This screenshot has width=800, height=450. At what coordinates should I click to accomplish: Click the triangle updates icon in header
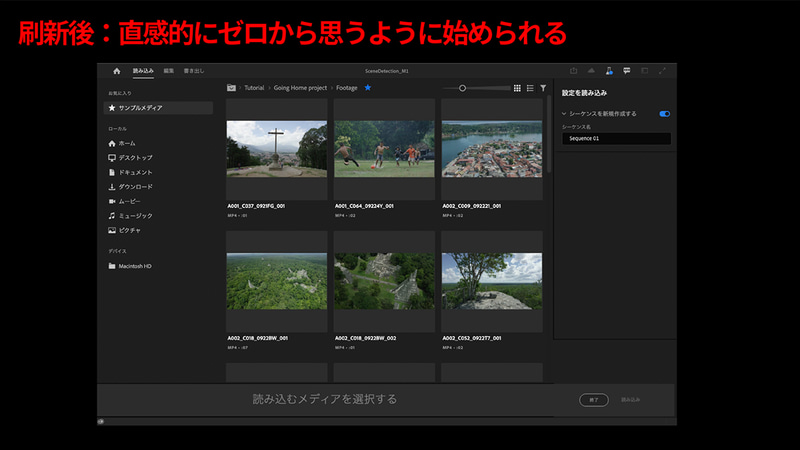[591, 71]
